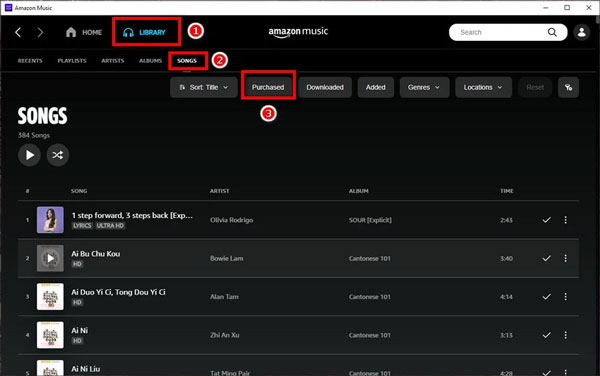Click thumbnail of Ai Duo Yi Ci

click(50, 297)
